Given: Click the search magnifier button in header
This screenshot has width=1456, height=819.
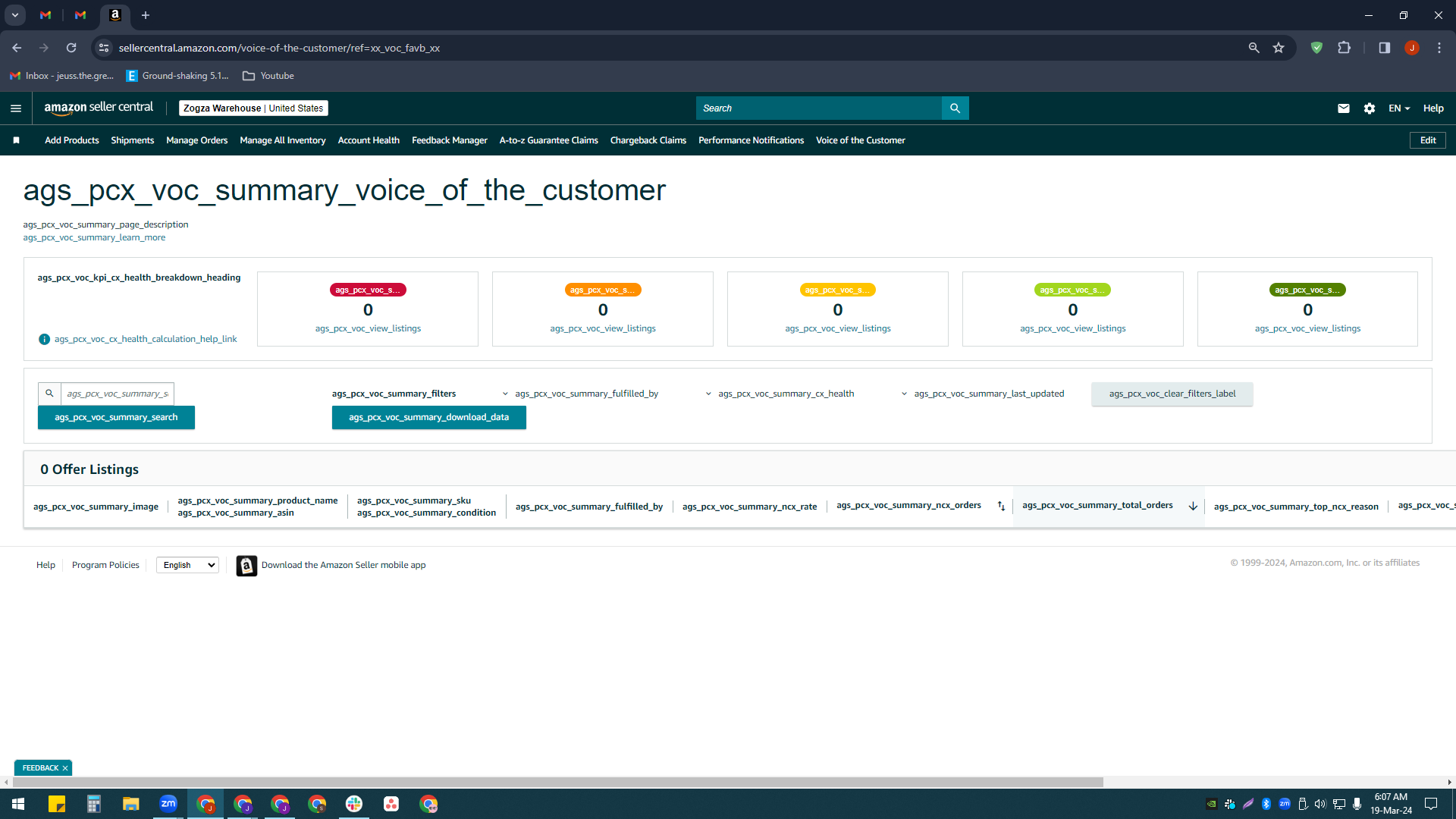Looking at the screenshot, I should click(955, 108).
